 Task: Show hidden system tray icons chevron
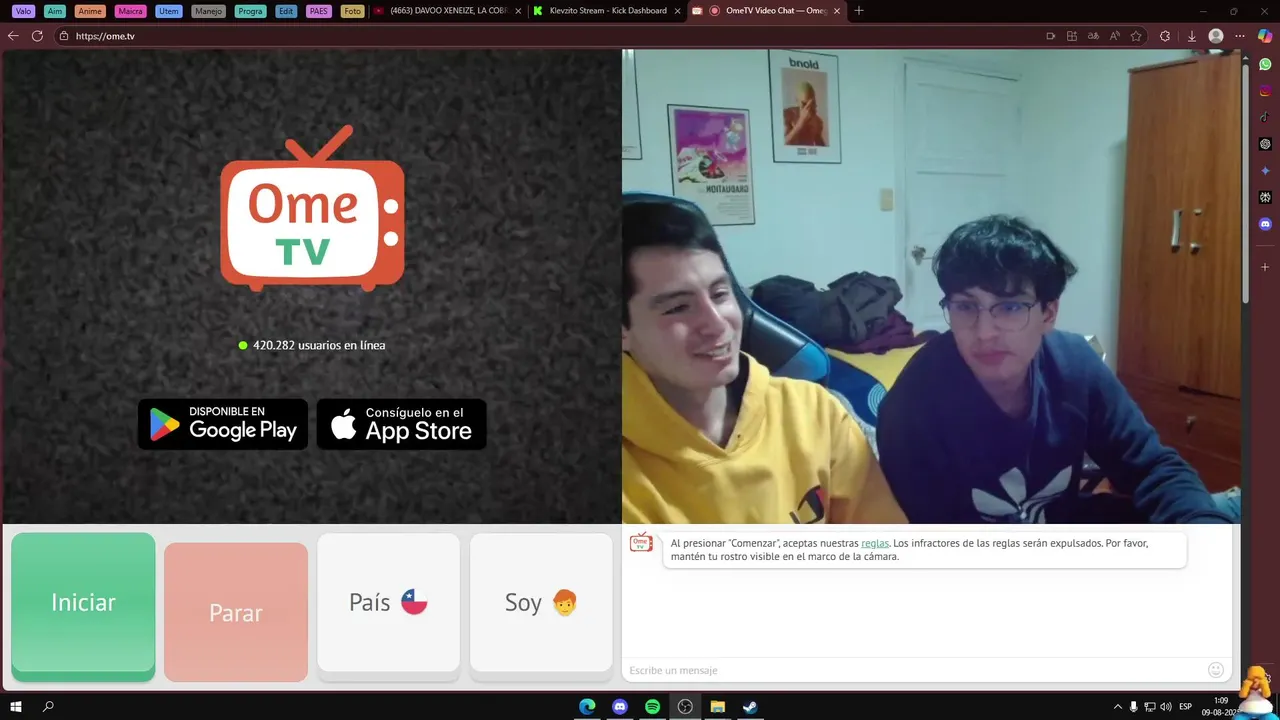click(1118, 707)
